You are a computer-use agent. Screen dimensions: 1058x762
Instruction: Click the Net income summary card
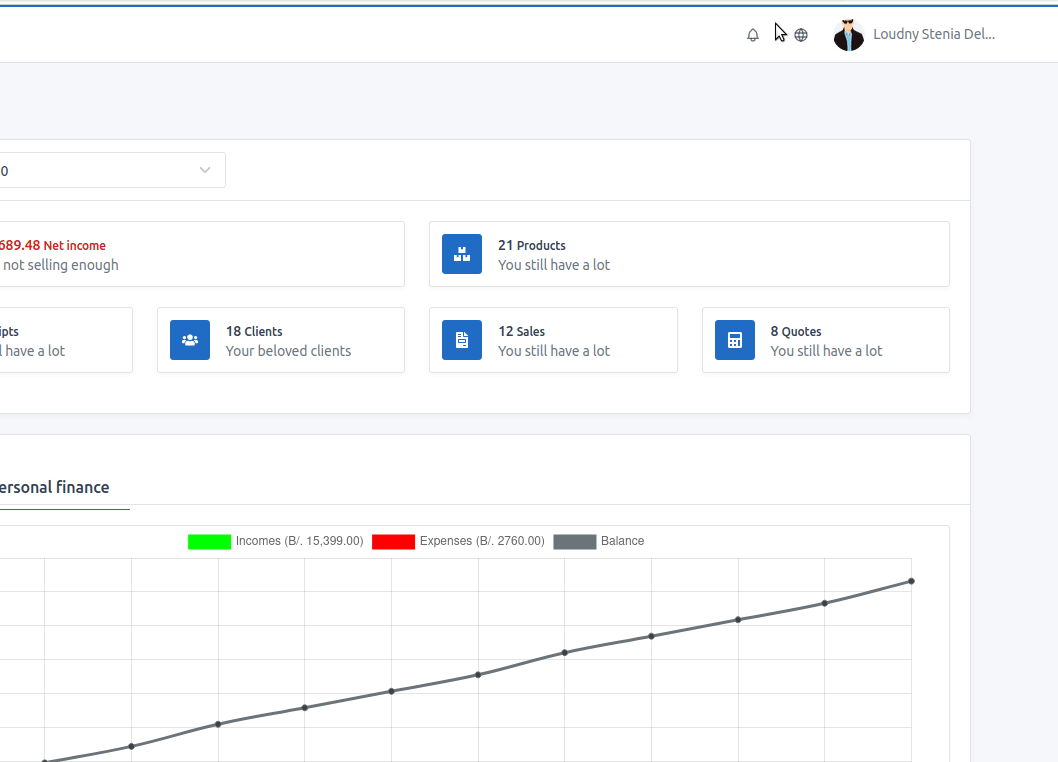[x=200, y=254]
